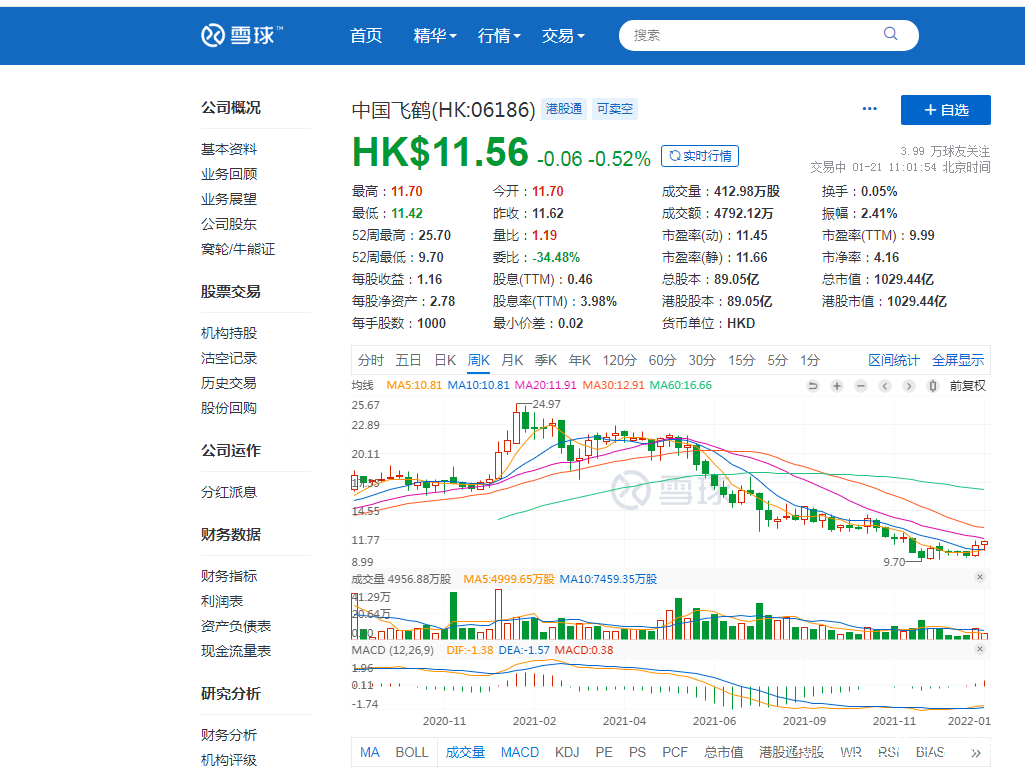
Task: Open 股份回购 in sidebar
Action: (x=229, y=407)
